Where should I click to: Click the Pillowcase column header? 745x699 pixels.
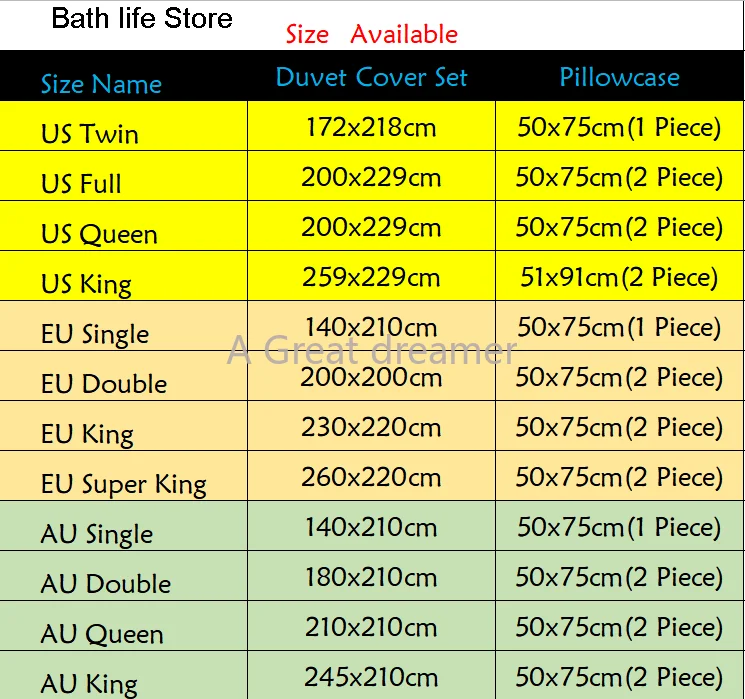coord(619,78)
